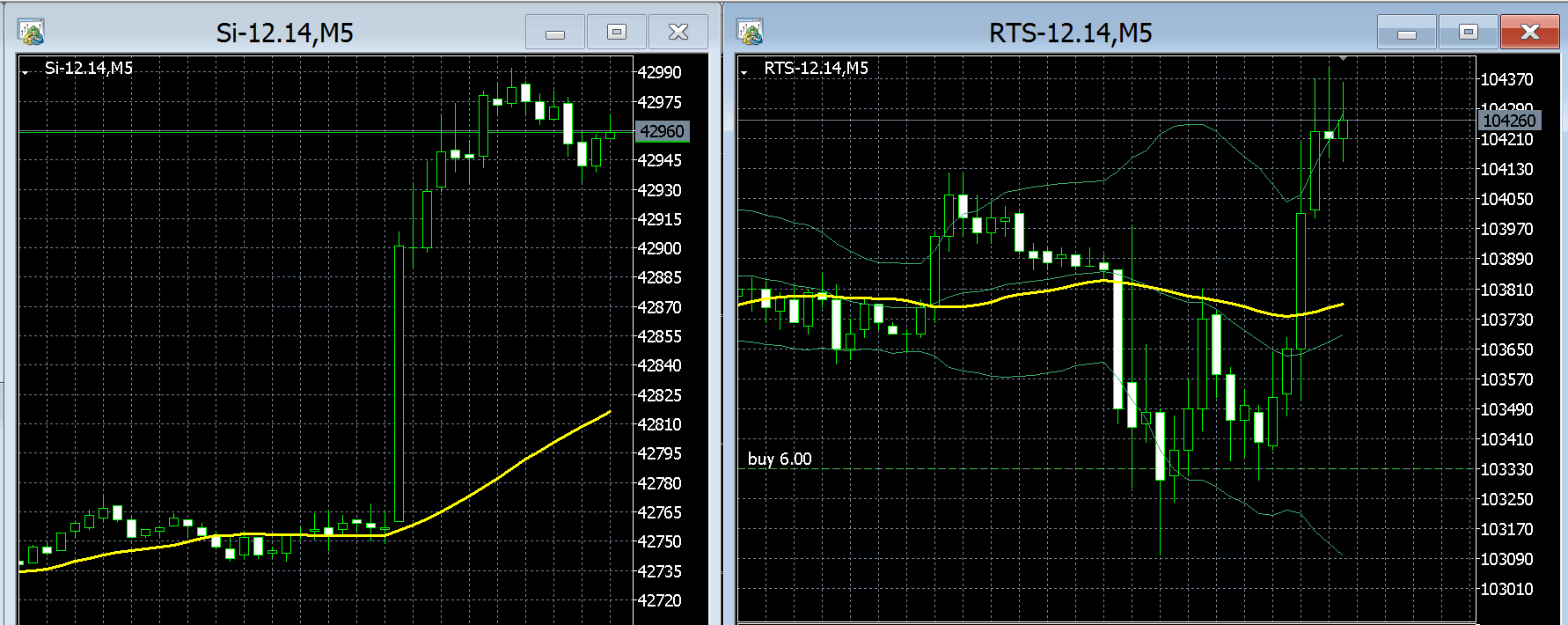
Task: Maximize the Si-12.14,M5 chart window
Action: 617,33
